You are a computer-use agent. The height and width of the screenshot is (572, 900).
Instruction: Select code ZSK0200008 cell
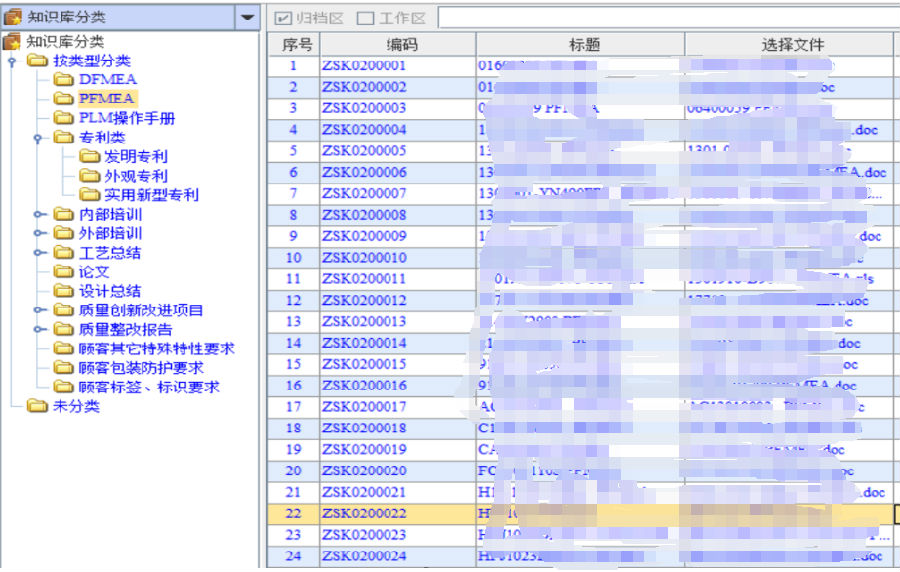(x=397, y=215)
